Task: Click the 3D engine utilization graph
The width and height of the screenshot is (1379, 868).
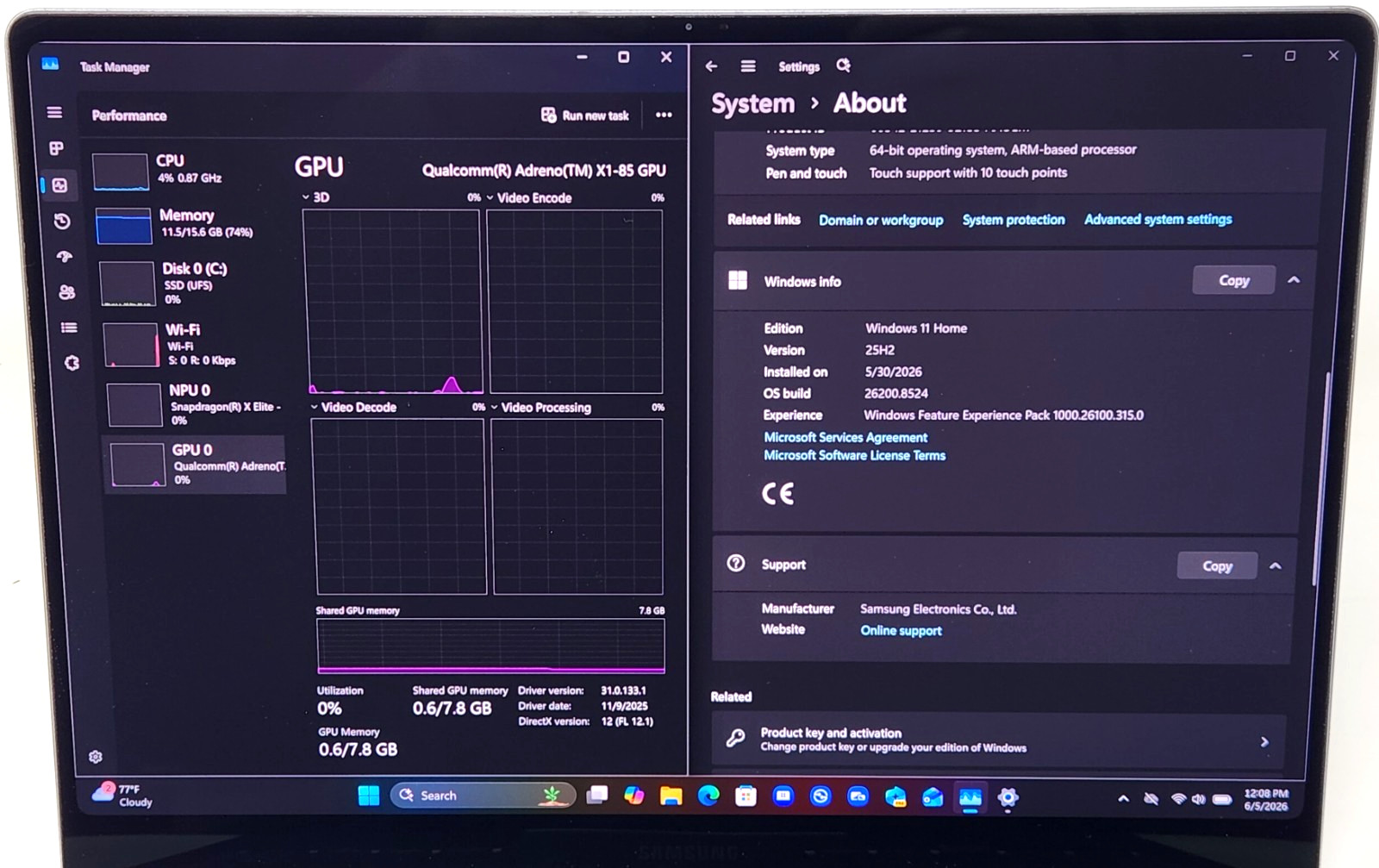Action: tap(392, 301)
